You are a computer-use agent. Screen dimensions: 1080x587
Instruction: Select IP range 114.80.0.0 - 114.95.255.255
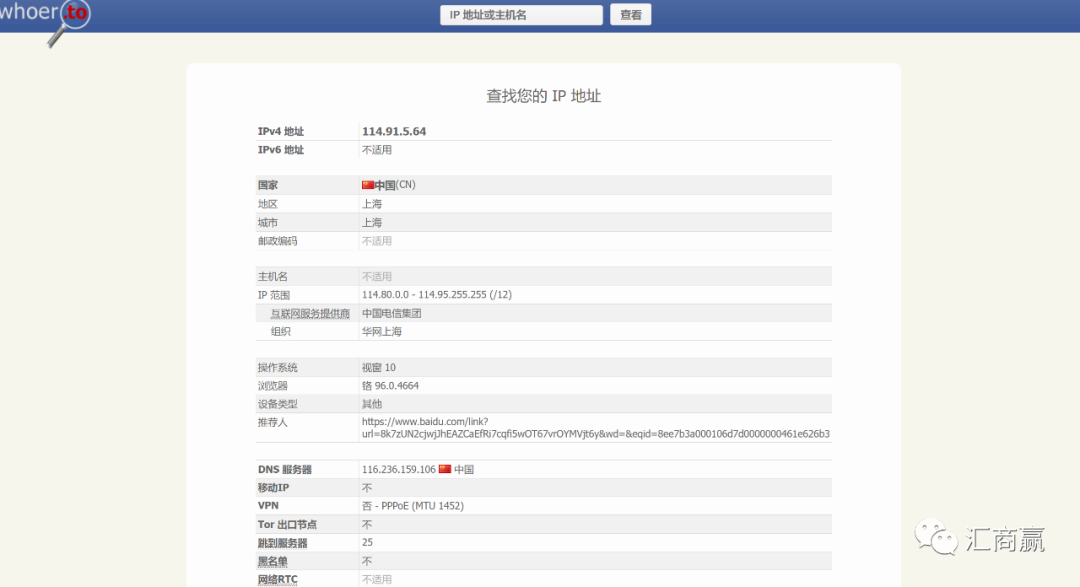(x=424, y=294)
